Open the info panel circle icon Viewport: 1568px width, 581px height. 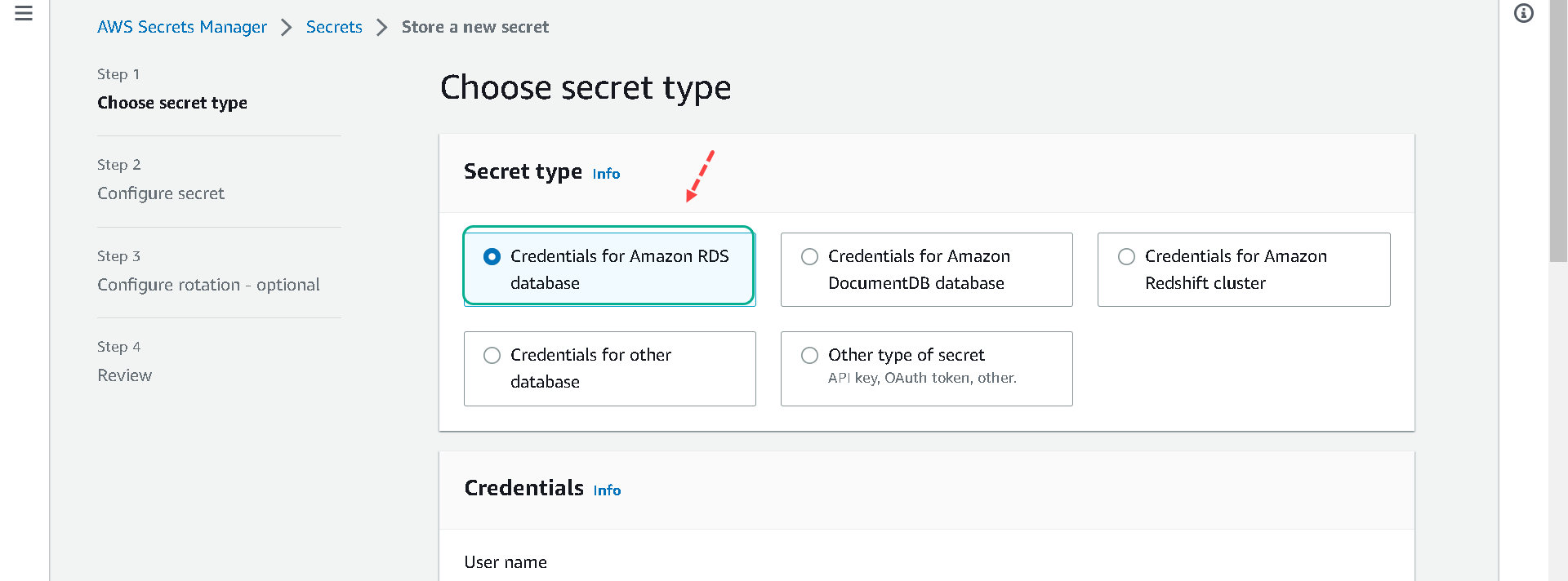point(1524,13)
